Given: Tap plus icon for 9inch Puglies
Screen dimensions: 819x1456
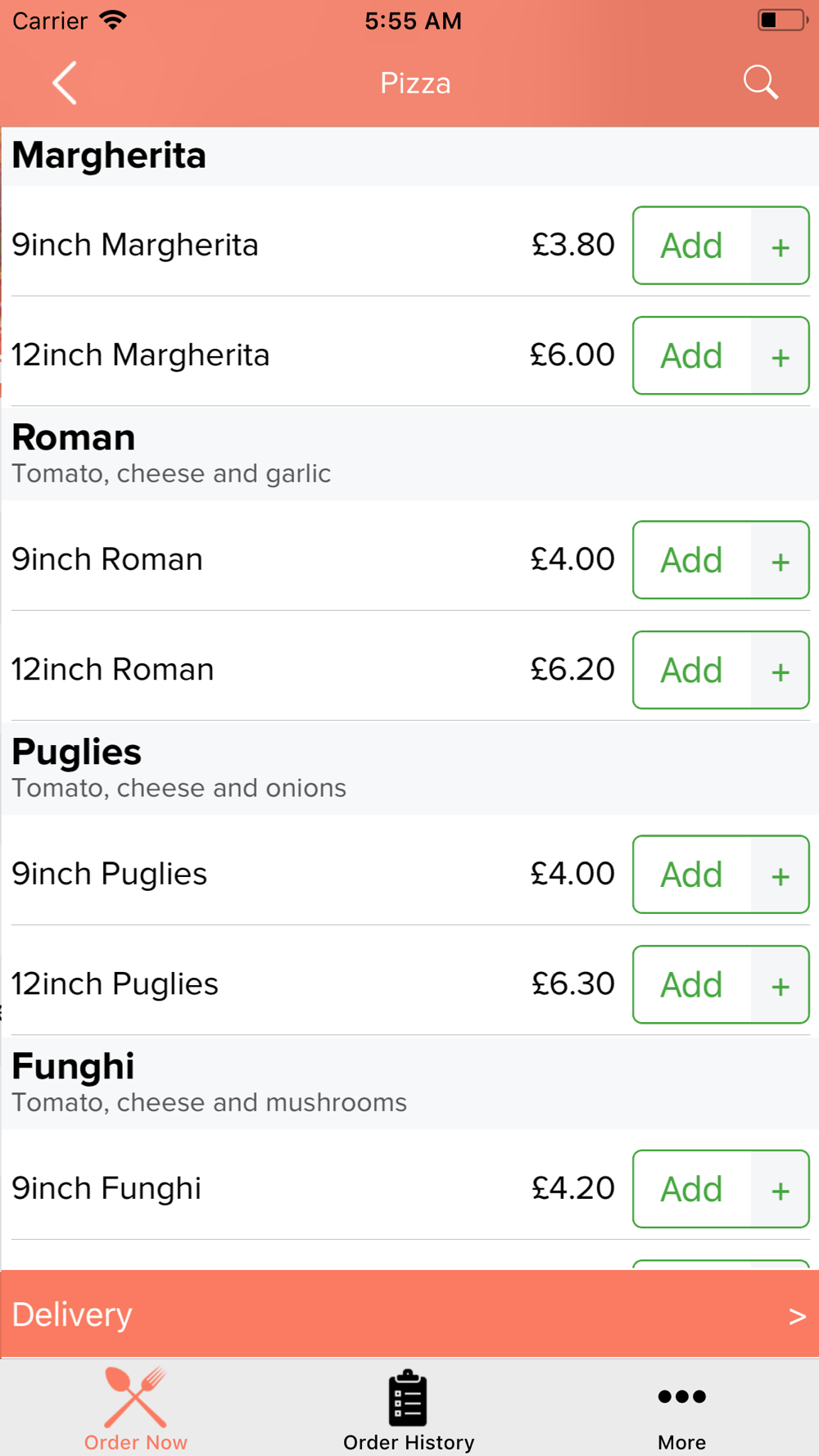Looking at the screenshot, I should pyautogui.click(x=780, y=875).
